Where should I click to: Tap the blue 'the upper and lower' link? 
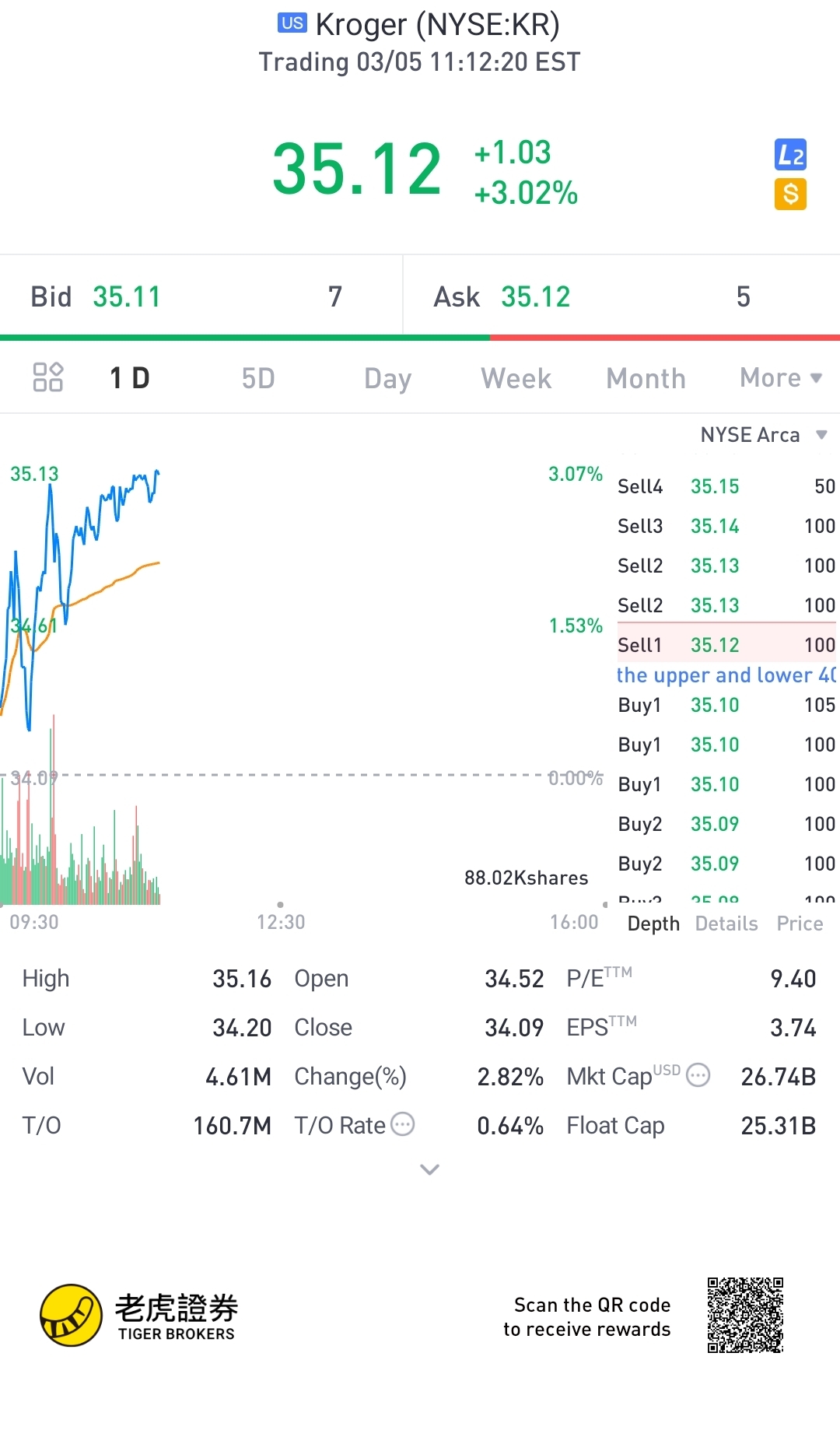[726, 675]
